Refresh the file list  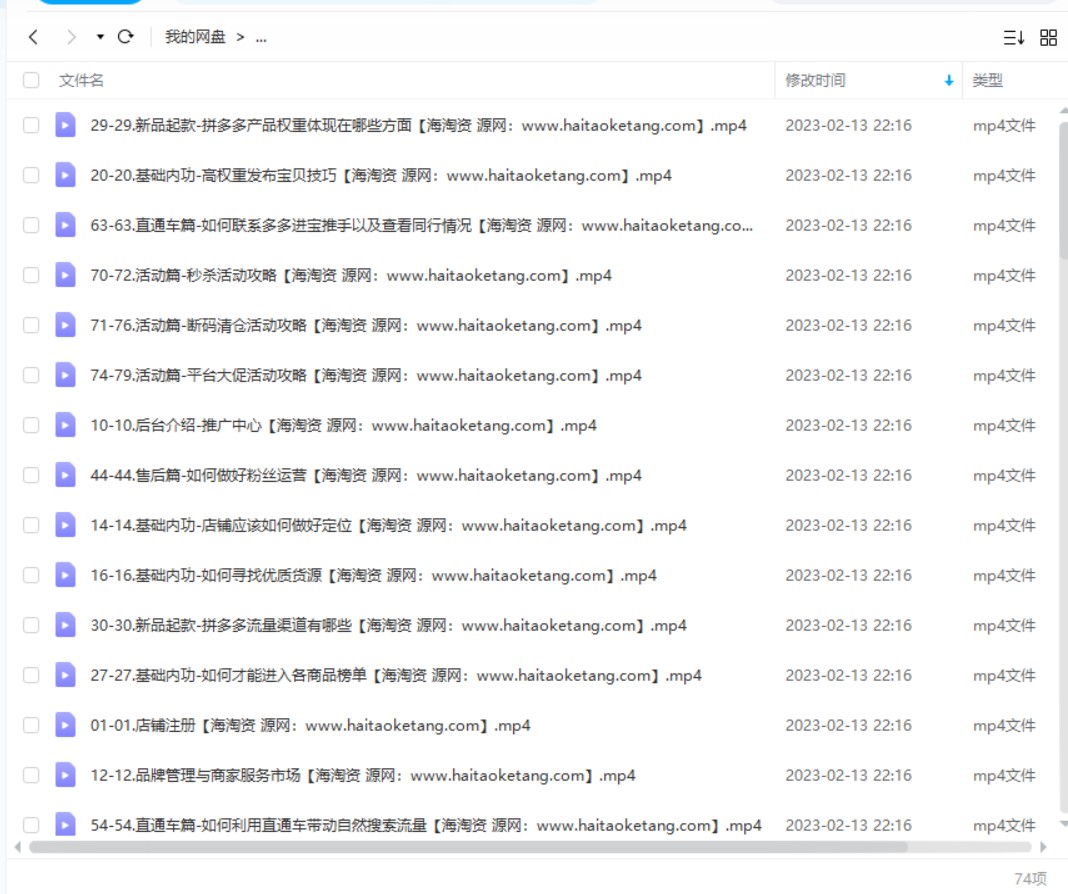tap(125, 37)
